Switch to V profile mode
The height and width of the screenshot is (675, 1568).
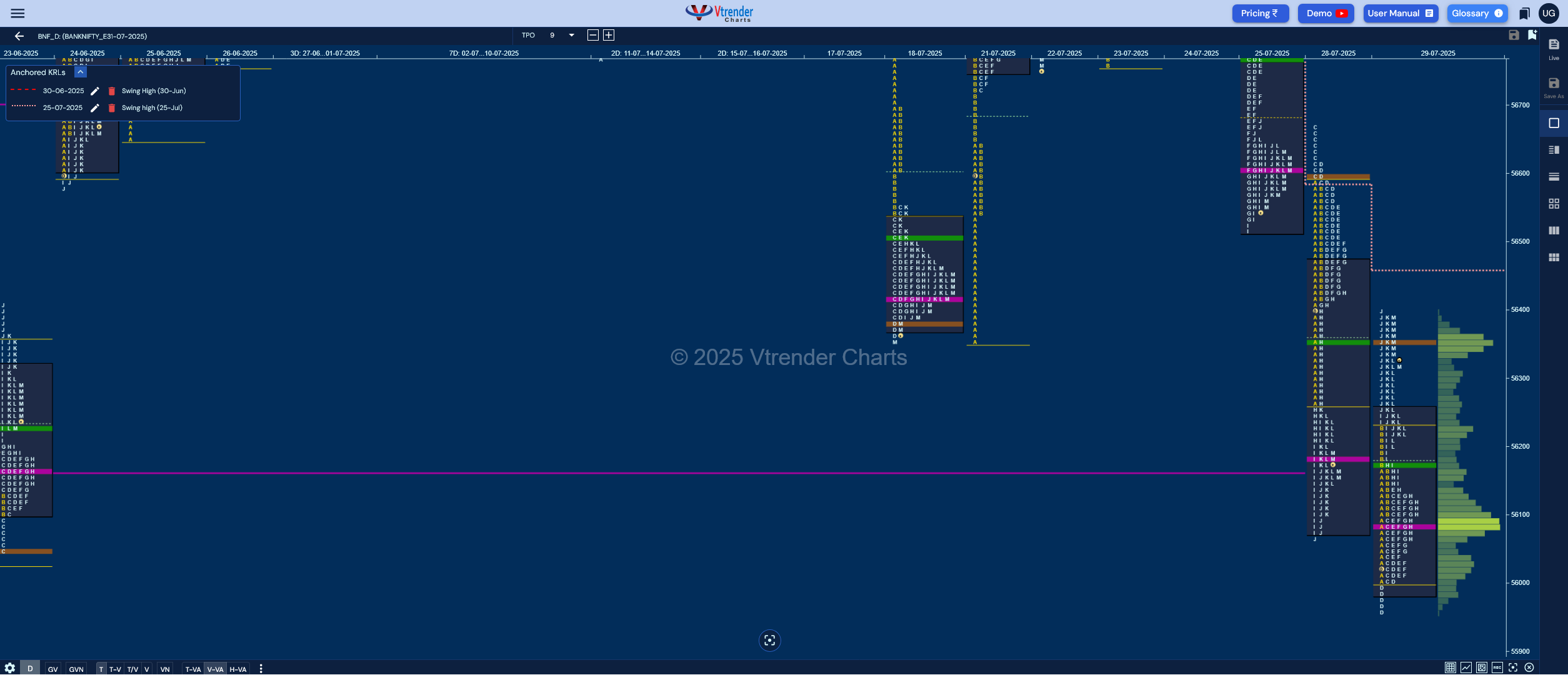pos(147,669)
